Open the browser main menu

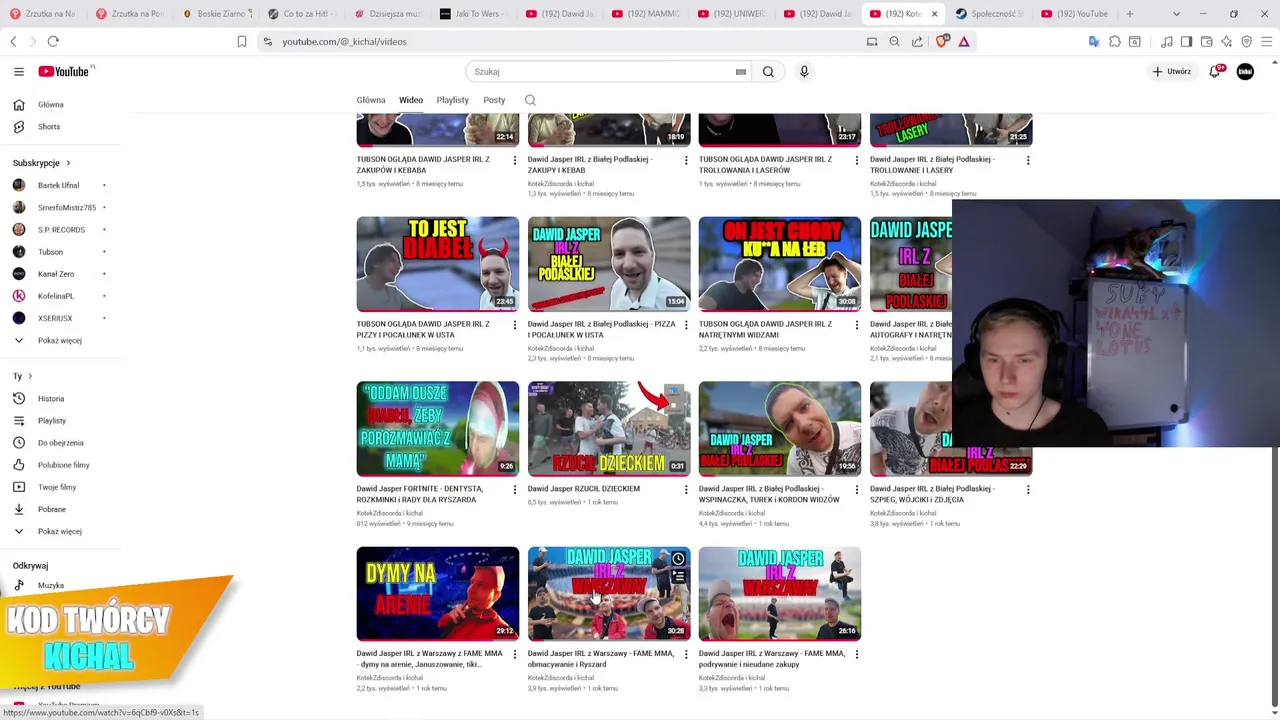pos(1267,41)
